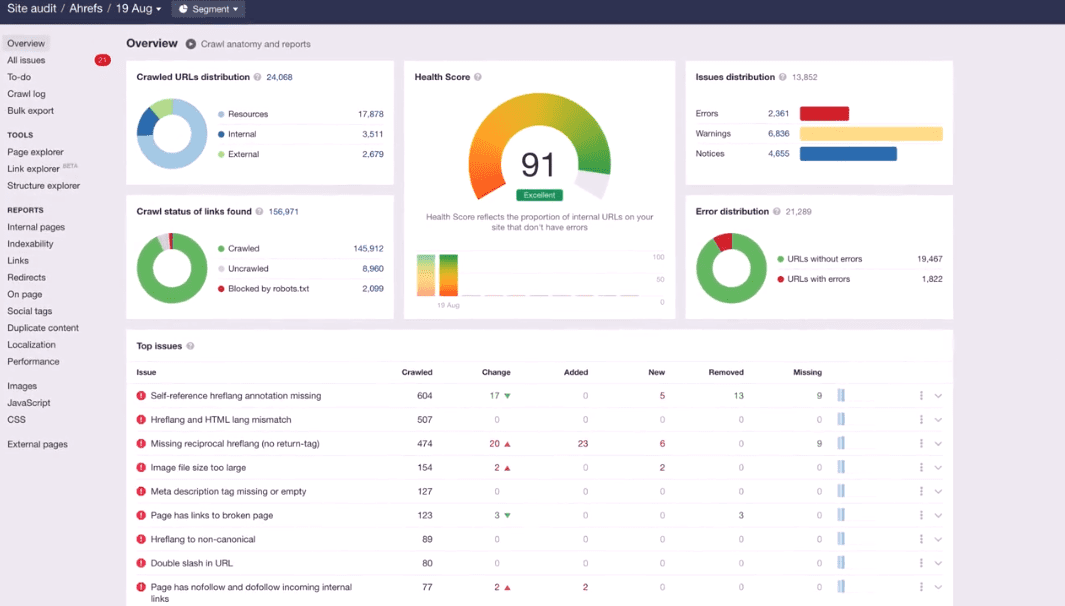
Task: Open the 24,068 crawled URLs count link
Action: (x=279, y=77)
